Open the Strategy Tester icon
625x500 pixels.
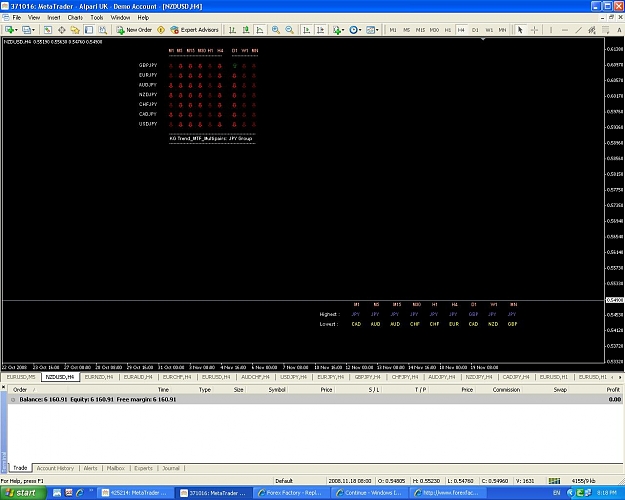click(102, 30)
